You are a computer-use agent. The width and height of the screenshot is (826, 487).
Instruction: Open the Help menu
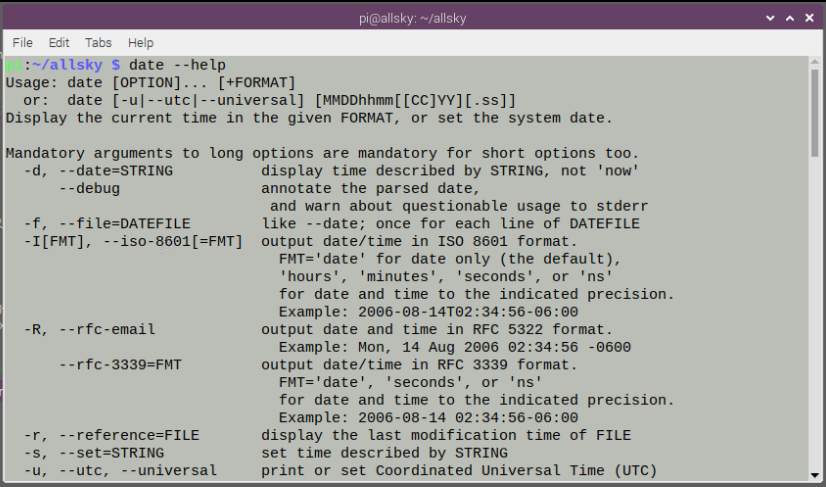coord(141,43)
